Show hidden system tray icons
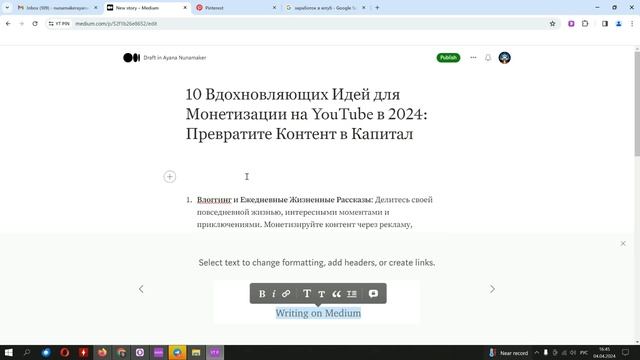Image resolution: width=640 pixels, height=360 pixels. [x=536, y=353]
